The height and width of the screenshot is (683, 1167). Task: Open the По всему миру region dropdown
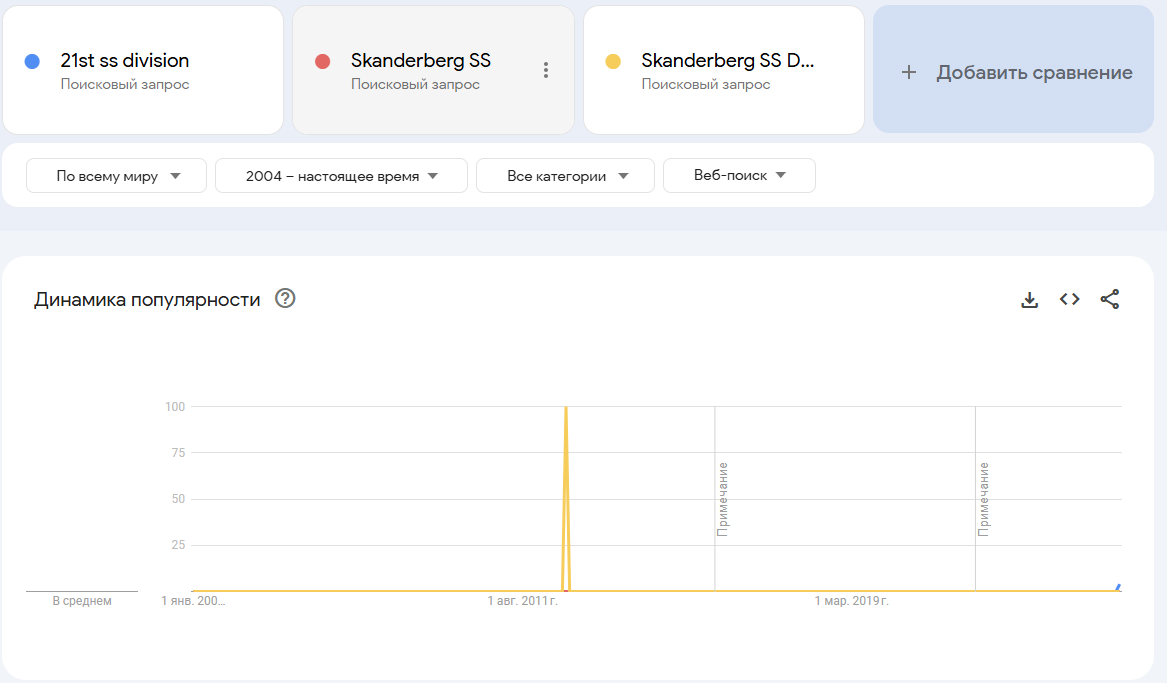116,176
